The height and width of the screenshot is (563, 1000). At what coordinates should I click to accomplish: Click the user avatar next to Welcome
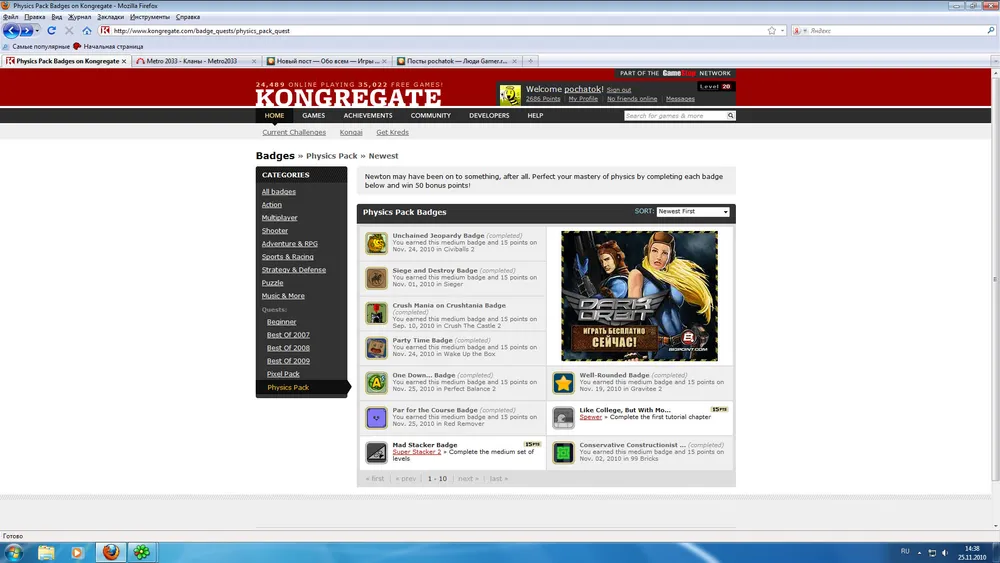point(510,95)
